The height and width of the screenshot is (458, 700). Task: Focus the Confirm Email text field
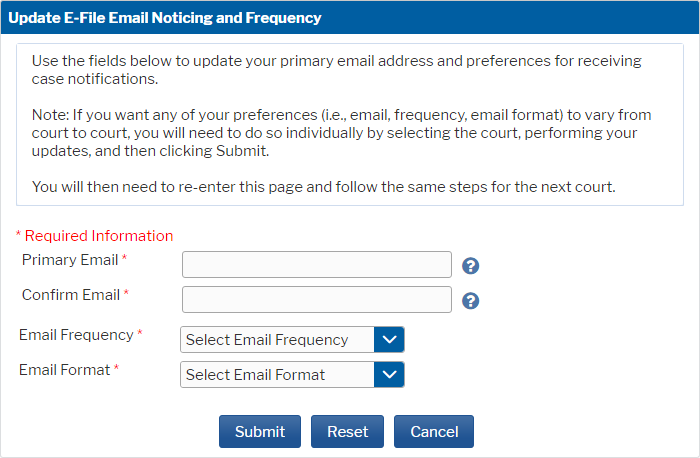point(317,300)
